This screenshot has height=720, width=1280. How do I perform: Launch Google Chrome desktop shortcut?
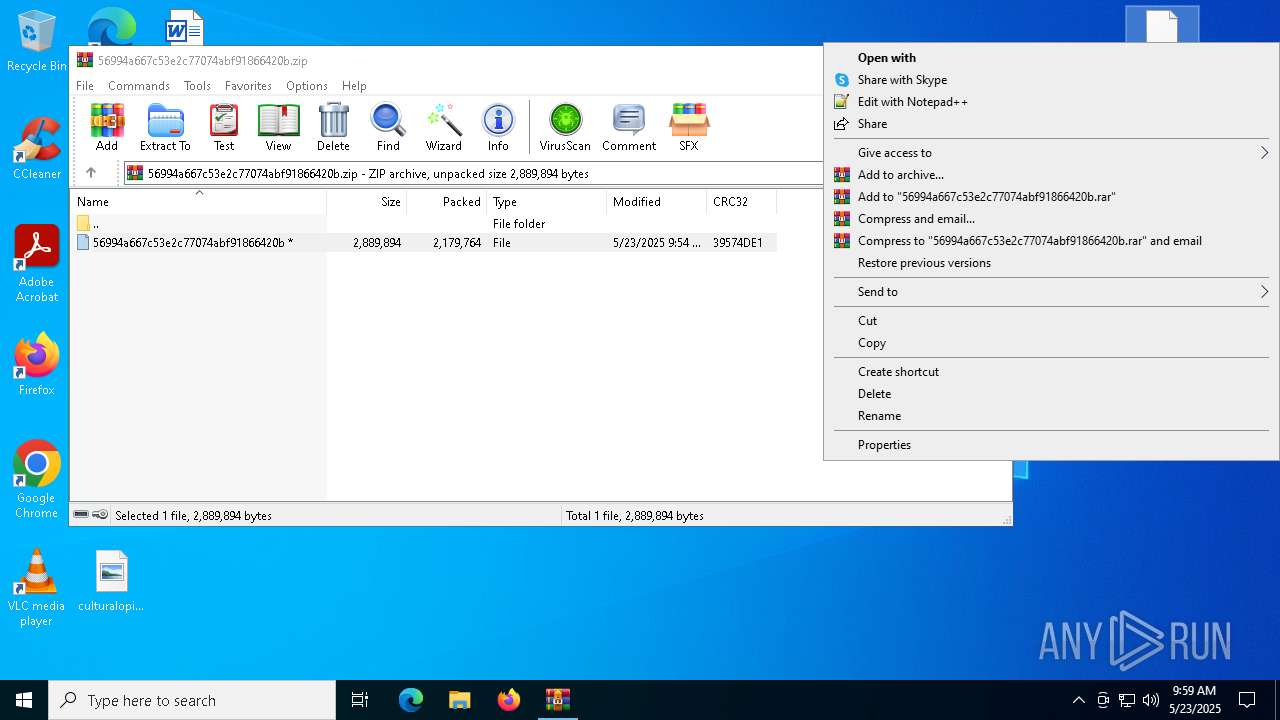(36, 480)
